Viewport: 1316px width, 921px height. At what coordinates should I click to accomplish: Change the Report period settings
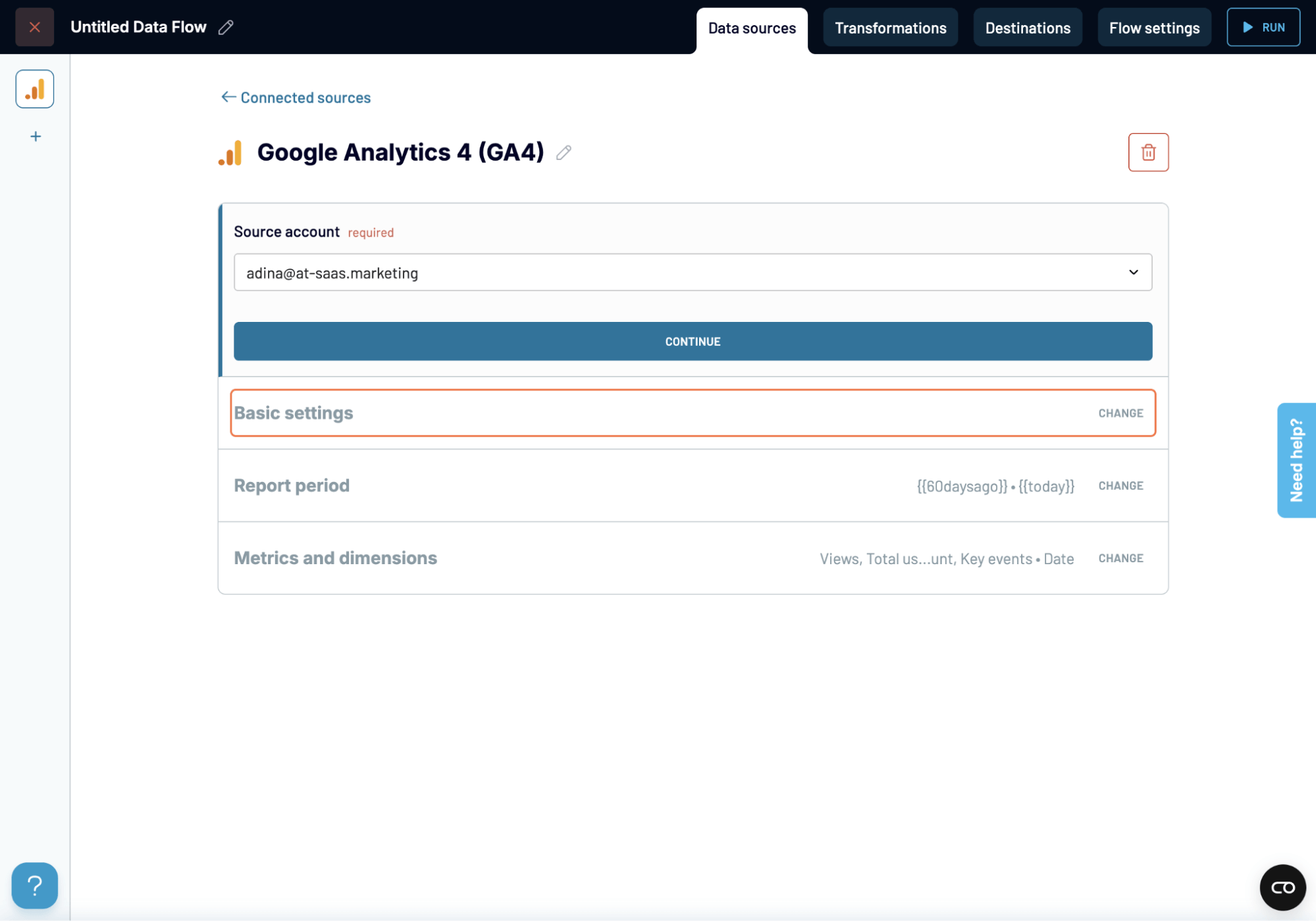[x=1120, y=485]
